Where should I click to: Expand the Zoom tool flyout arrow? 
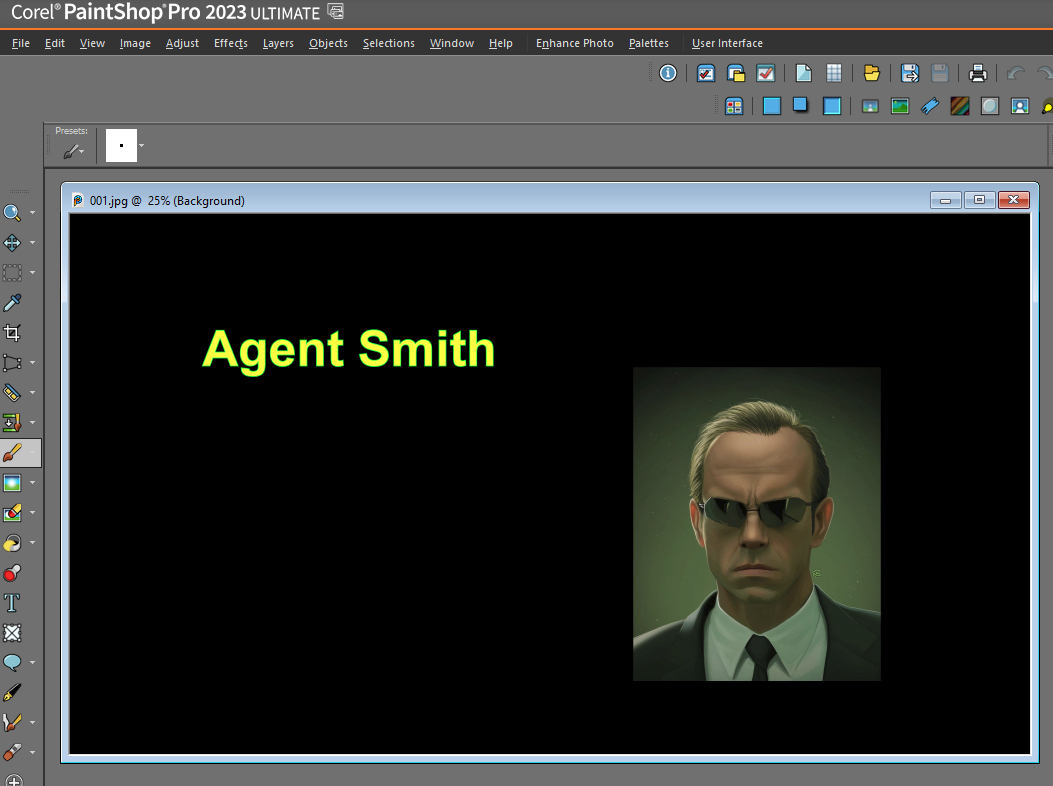click(x=32, y=213)
